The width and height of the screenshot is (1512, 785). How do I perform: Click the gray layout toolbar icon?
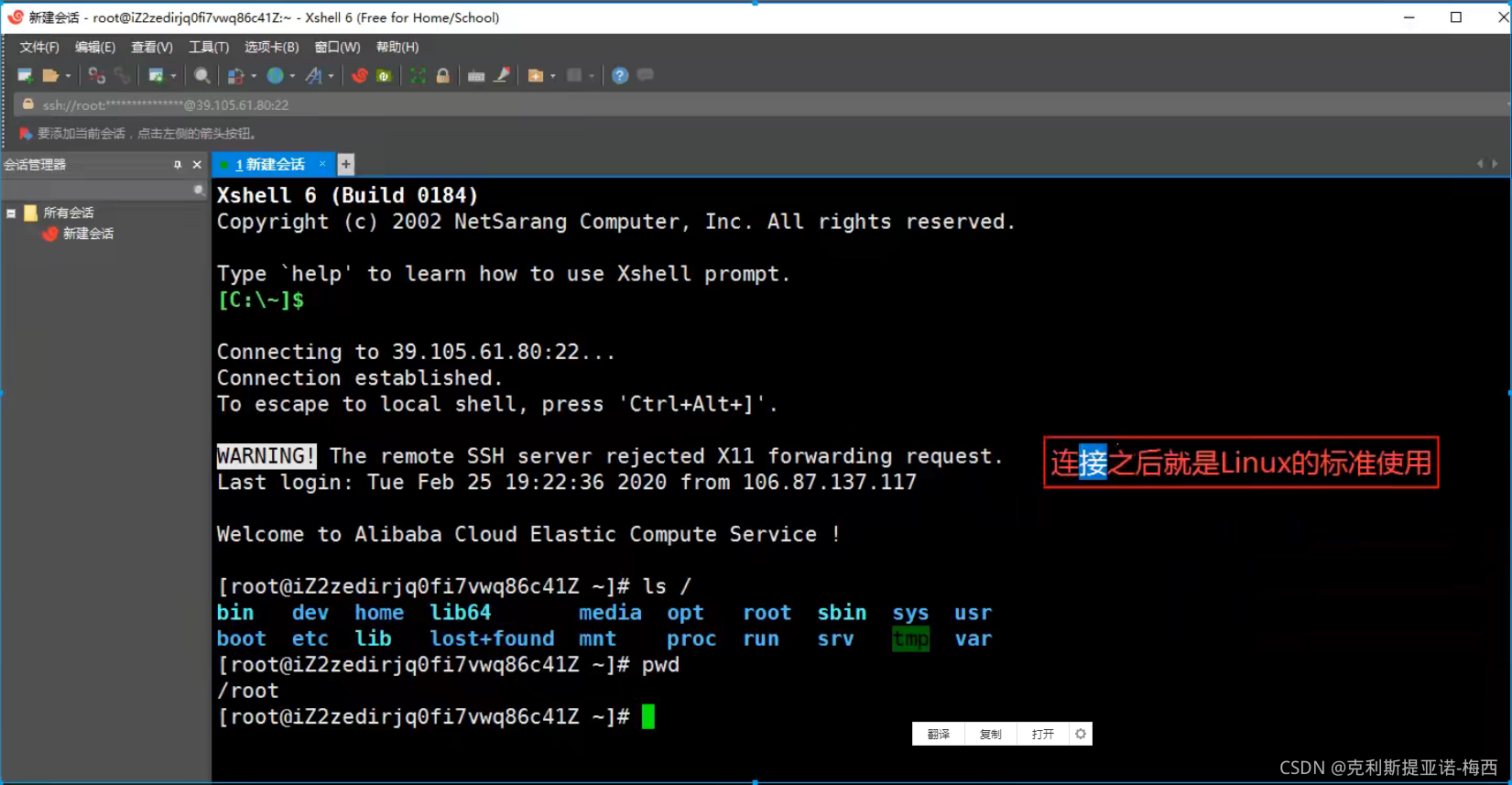tap(574, 76)
